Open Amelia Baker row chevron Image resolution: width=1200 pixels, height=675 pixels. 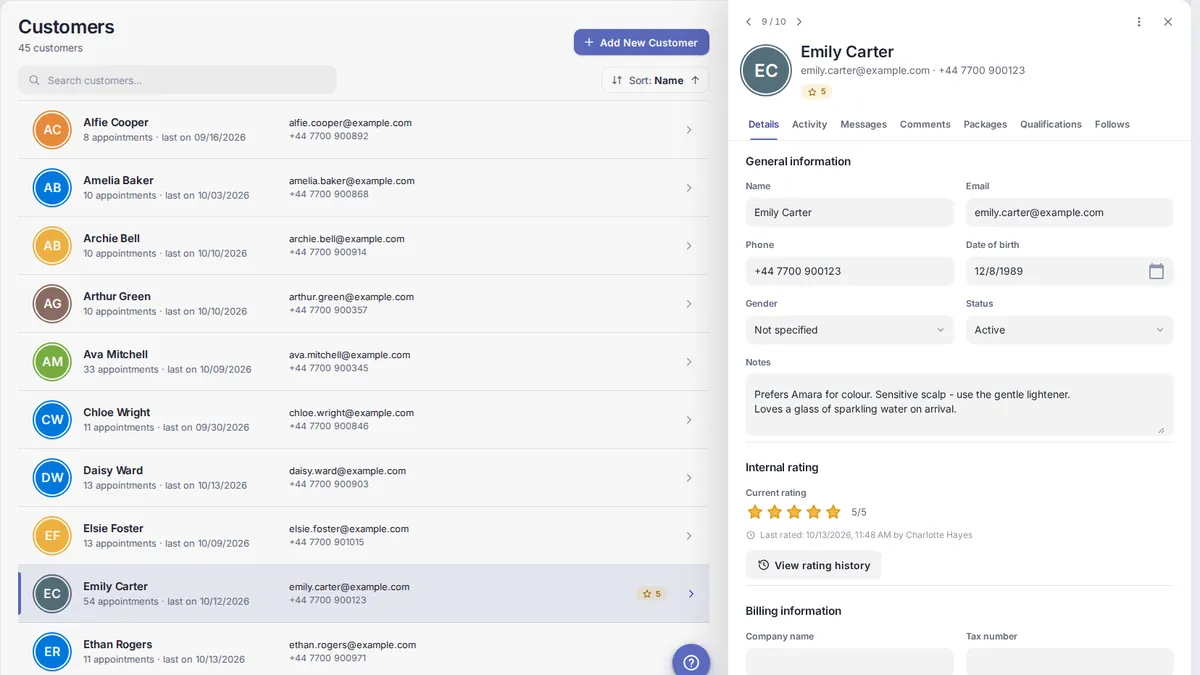coord(689,188)
